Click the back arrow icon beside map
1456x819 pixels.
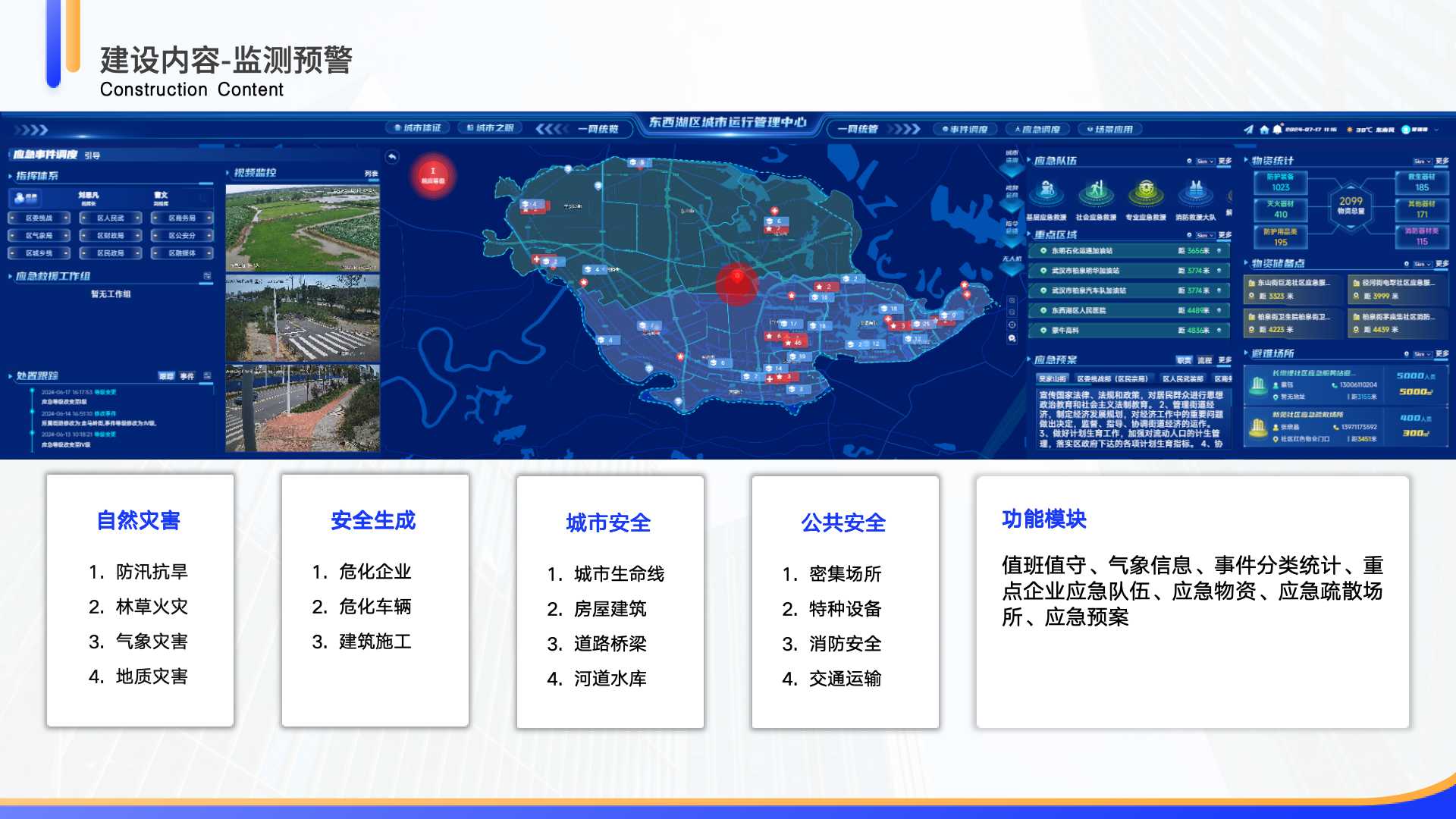click(392, 157)
